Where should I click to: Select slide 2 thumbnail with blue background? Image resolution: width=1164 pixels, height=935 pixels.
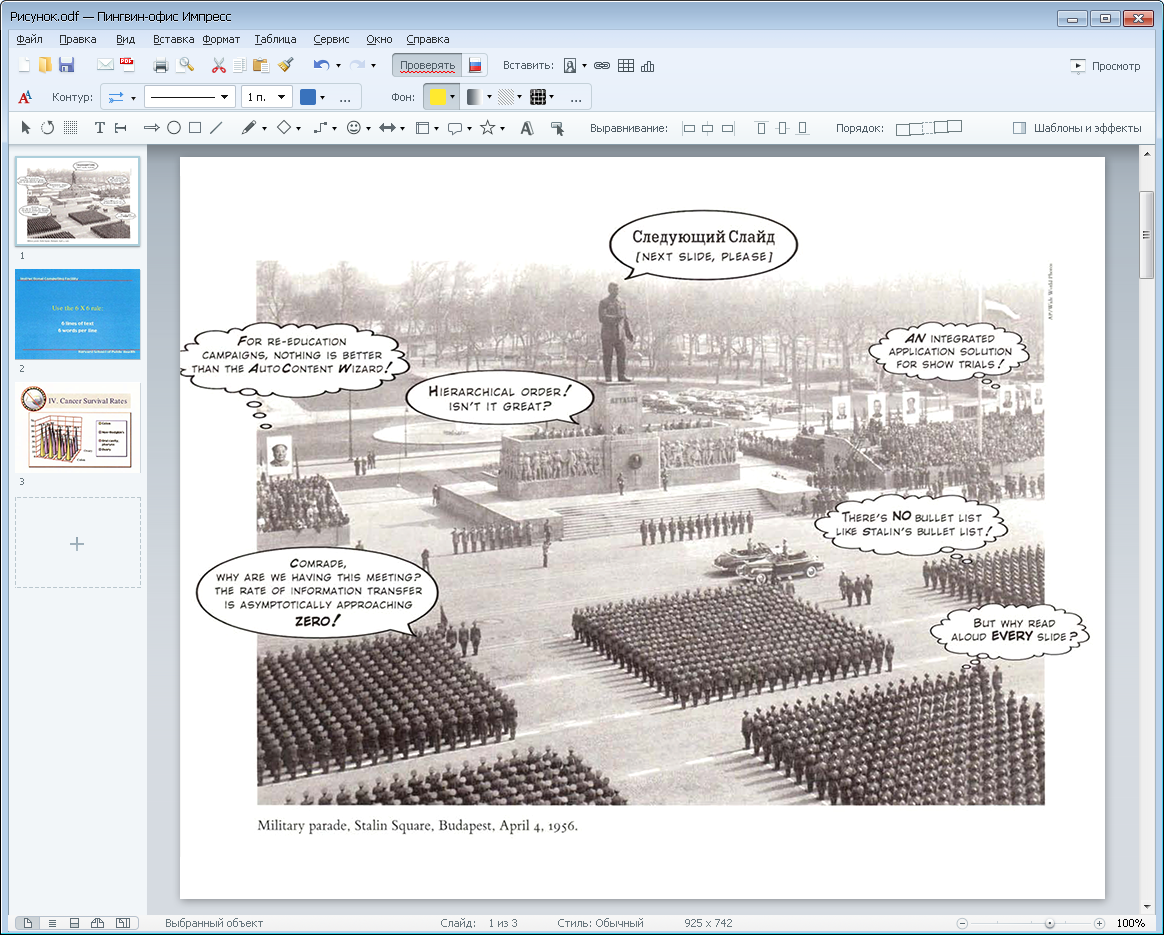pos(78,314)
